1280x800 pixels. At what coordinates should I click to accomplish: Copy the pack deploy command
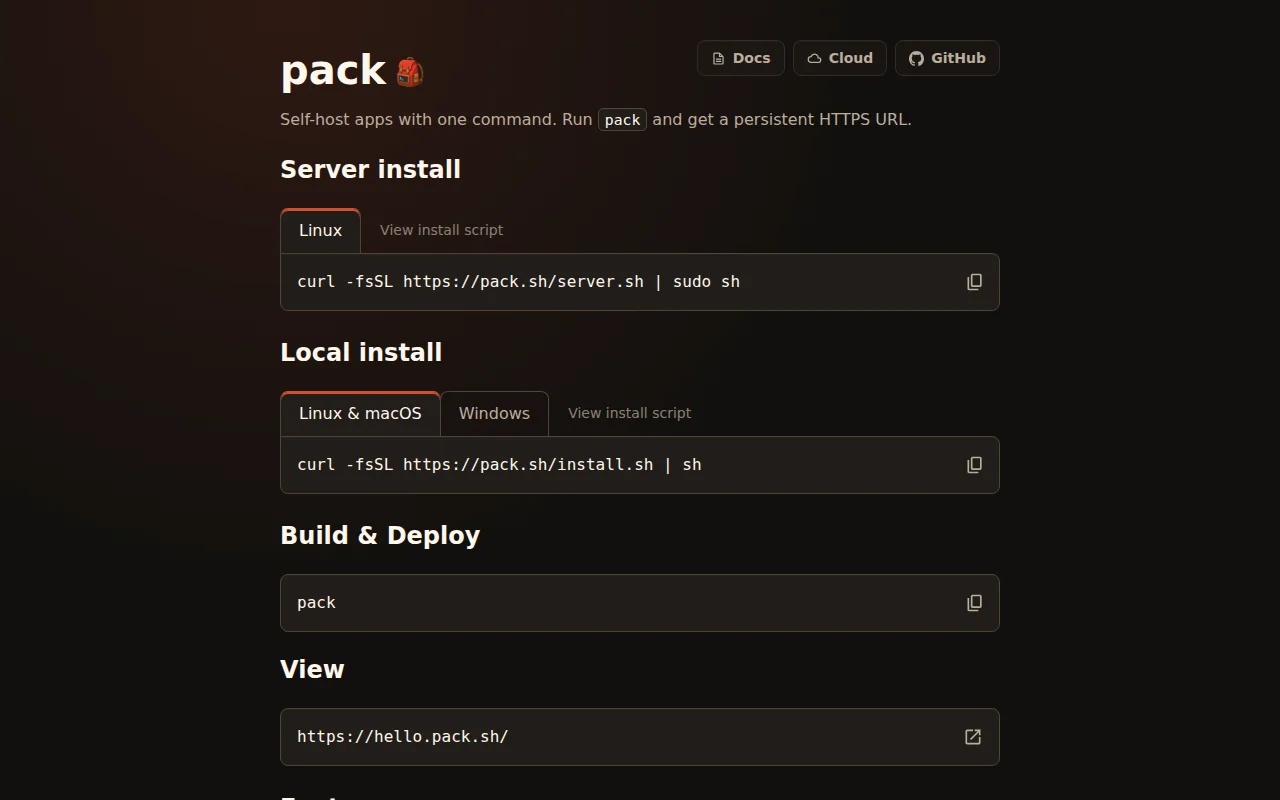point(974,603)
